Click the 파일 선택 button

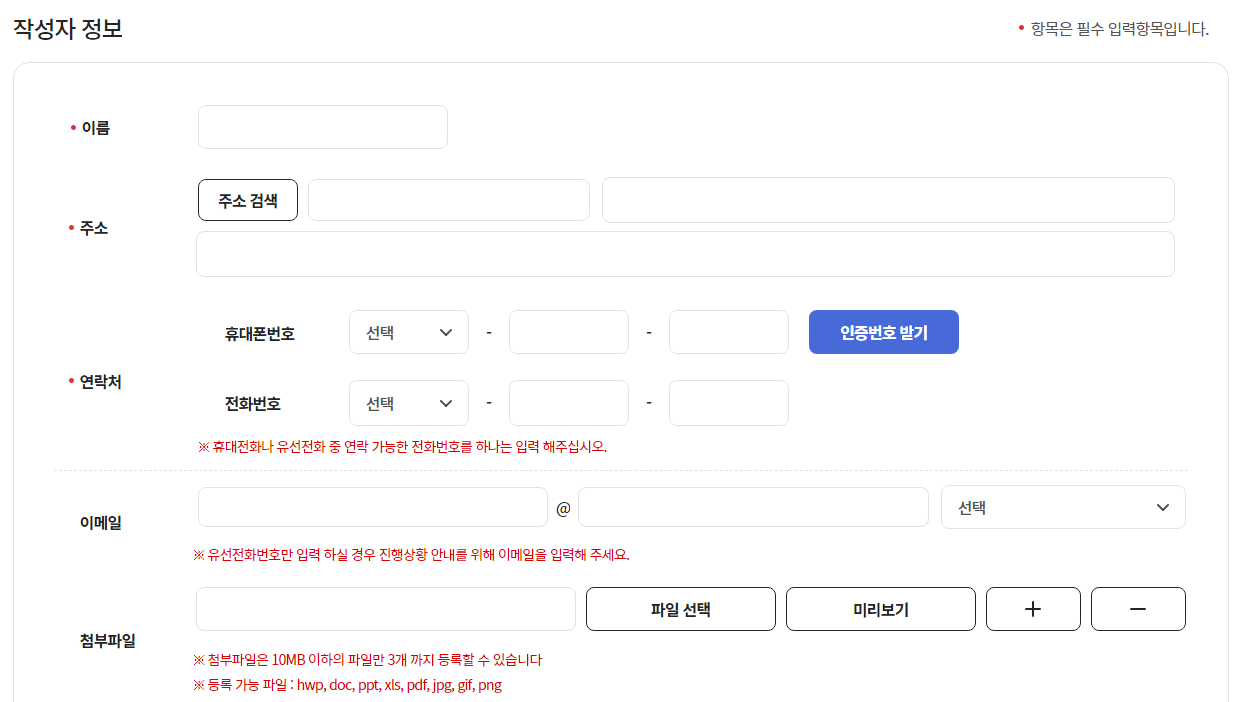[681, 609]
